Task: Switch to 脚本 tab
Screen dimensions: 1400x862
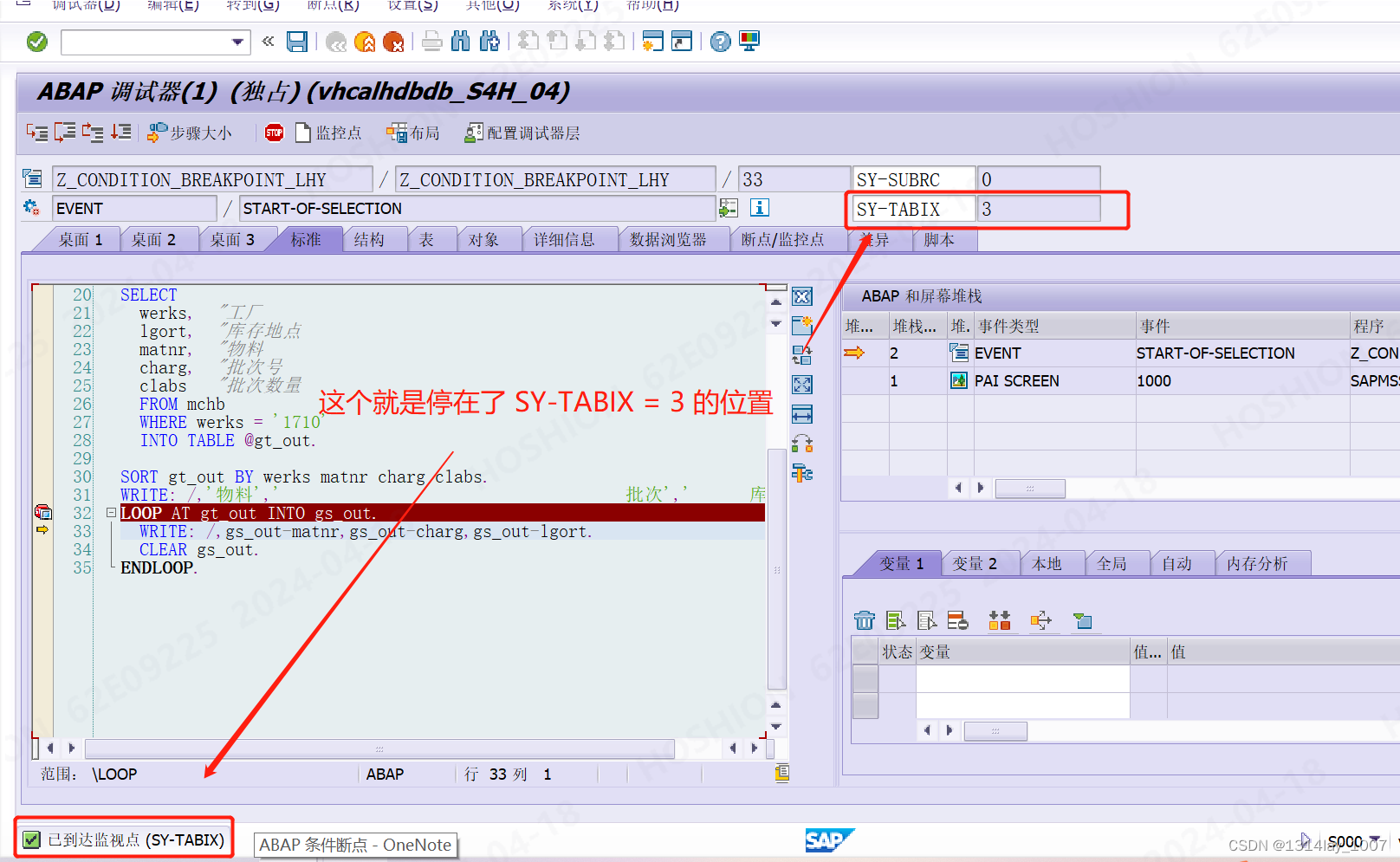Action: point(939,240)
